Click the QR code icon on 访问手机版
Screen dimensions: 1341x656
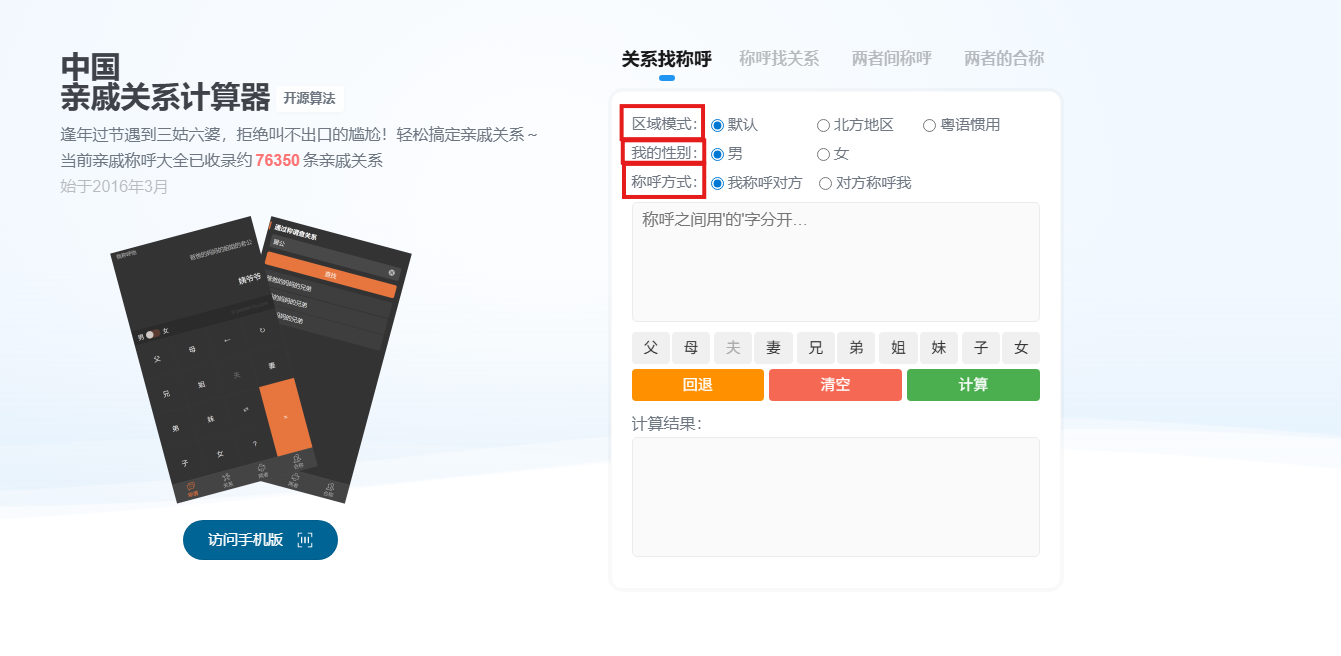click(305, 540)
